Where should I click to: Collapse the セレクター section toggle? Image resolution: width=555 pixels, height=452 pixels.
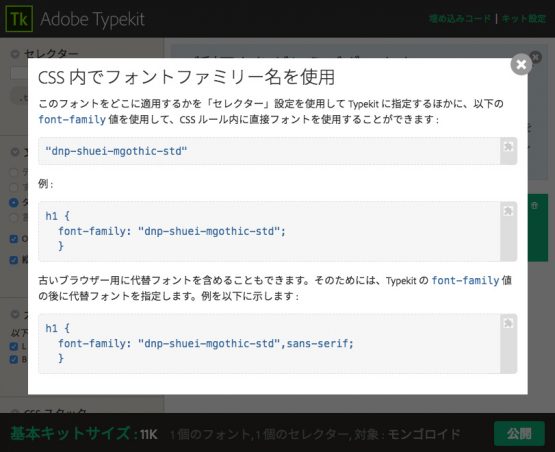[x=15, y=54]
